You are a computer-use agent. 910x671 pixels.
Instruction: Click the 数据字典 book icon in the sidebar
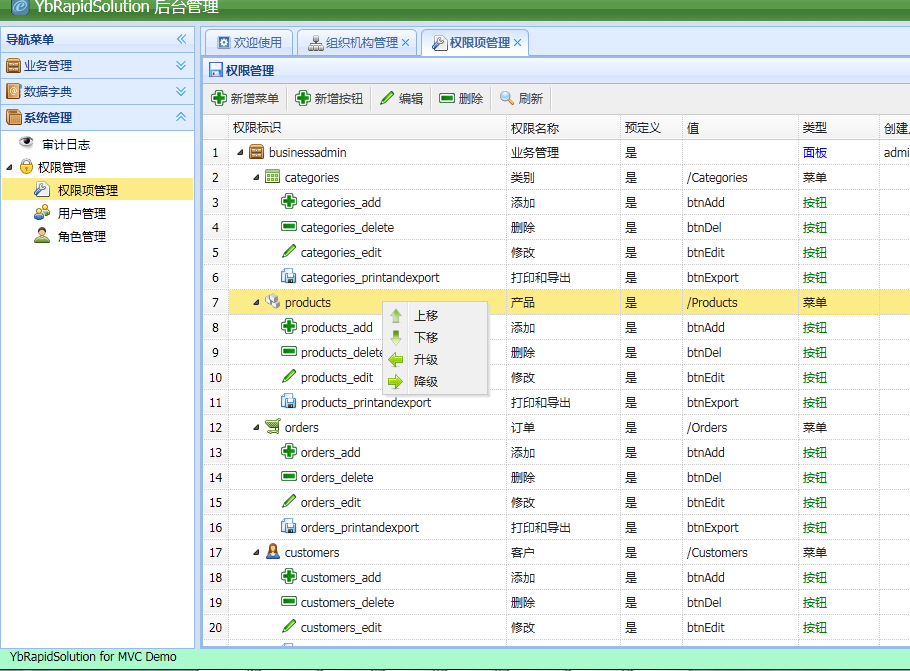coord(13,91)
